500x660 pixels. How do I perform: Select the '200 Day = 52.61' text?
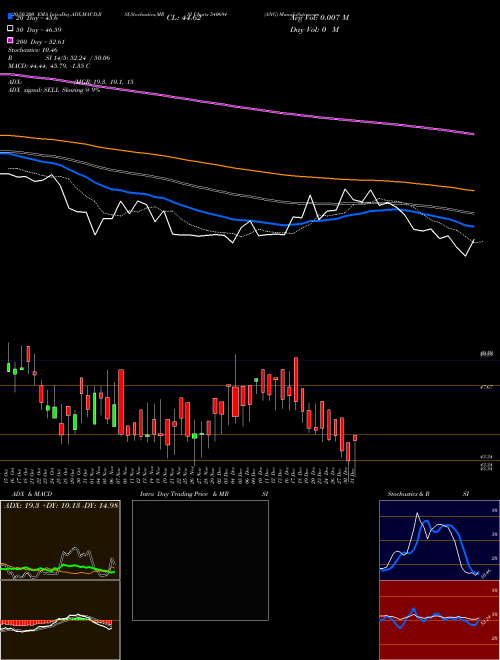tap(40, 42)
